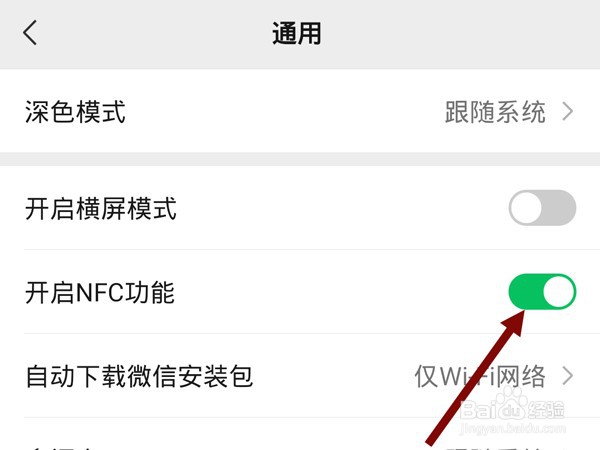Open 自动下载微信安装包 setting row
Viewport: 600px width, 450px height.
tap(300, 376)
